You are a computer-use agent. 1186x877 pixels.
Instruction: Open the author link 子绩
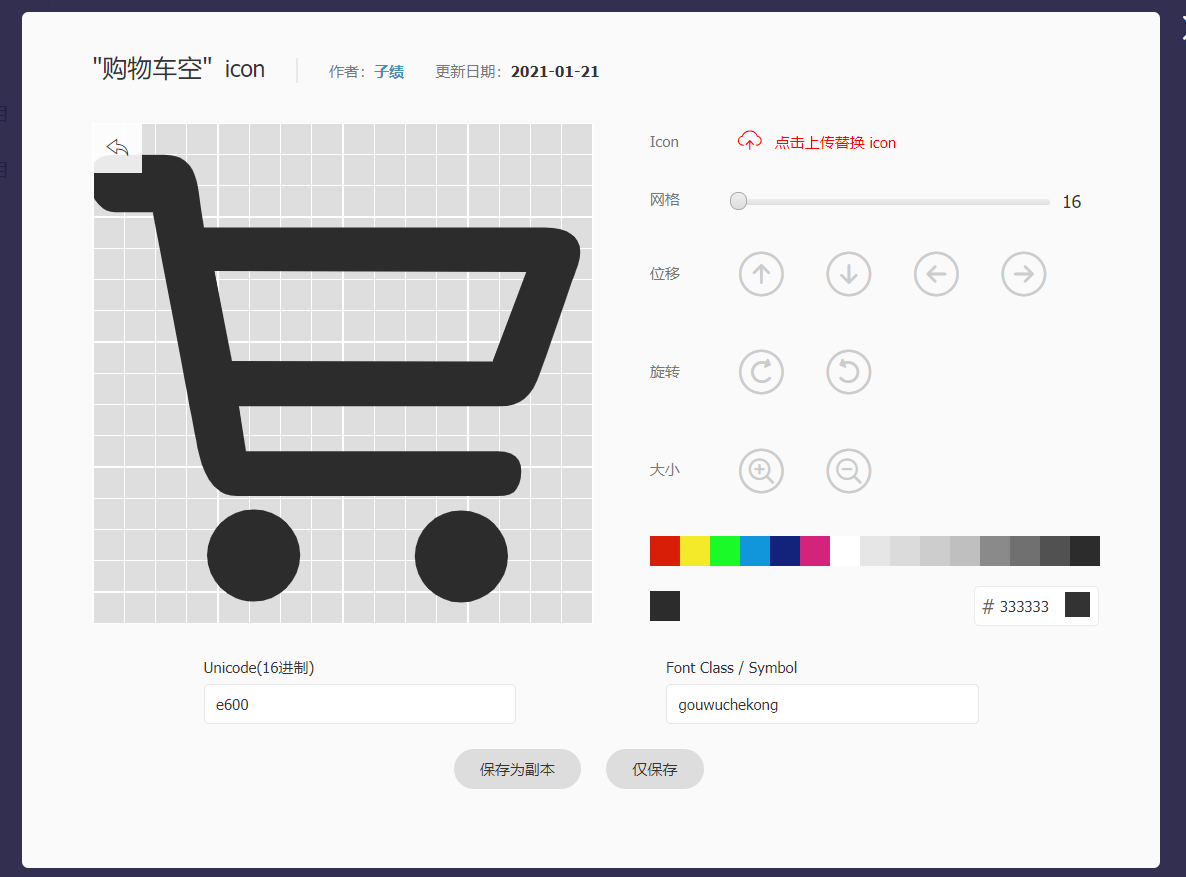point(389,72)
